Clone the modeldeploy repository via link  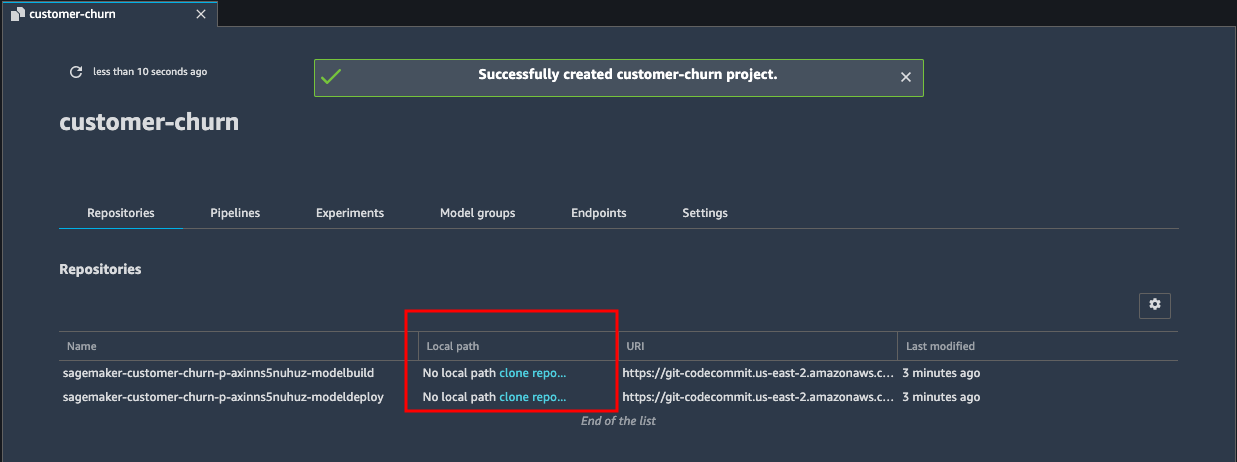click(533, 397)
